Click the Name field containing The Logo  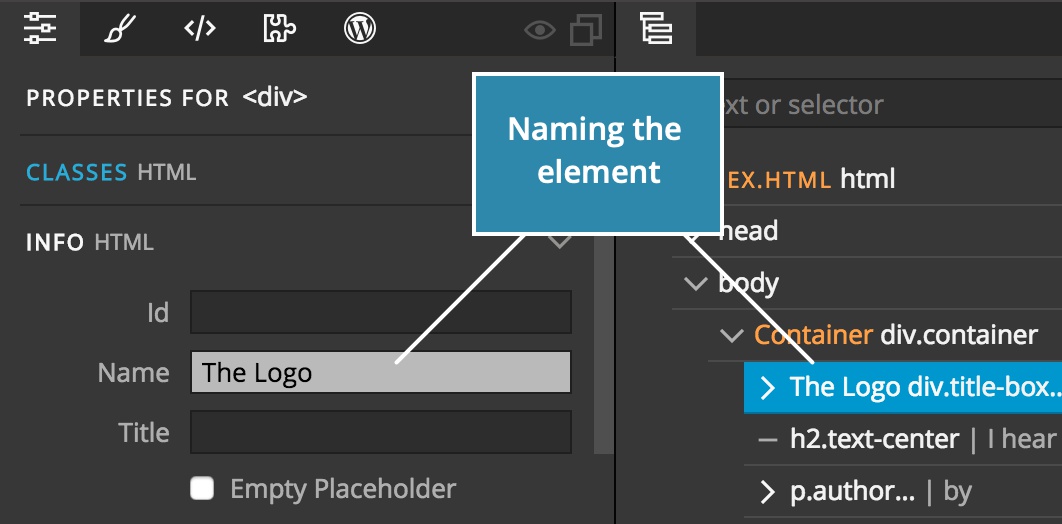[x=381, y=372]
